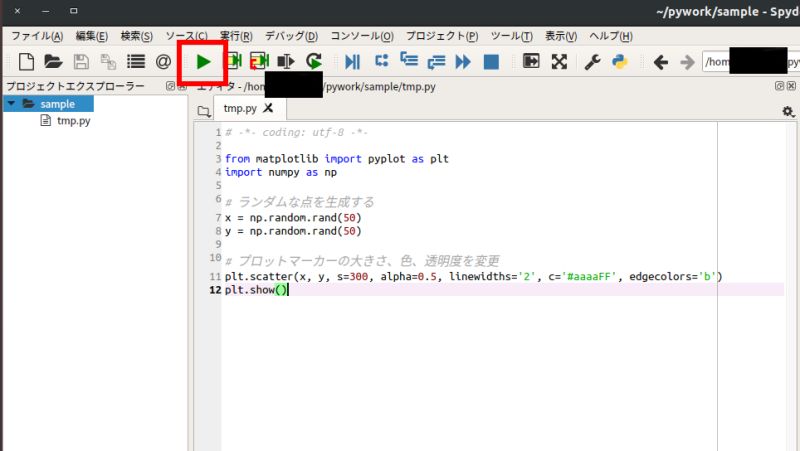Screen dimensions: 800x451
Task: Run selection or current line
Action: [286, 62]
